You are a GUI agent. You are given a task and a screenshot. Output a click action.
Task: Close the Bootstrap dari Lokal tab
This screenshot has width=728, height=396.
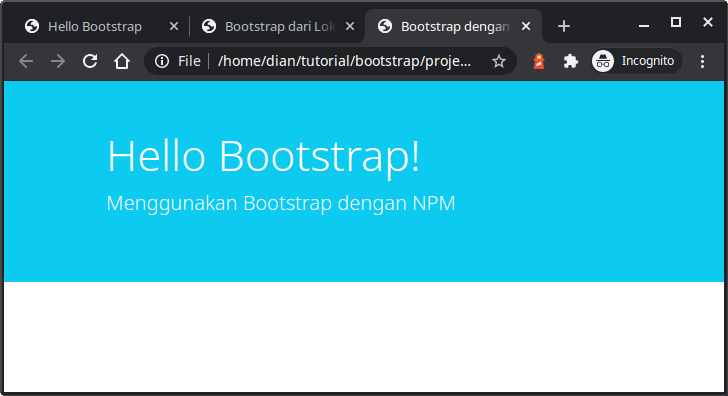click(x=350, y=26)
